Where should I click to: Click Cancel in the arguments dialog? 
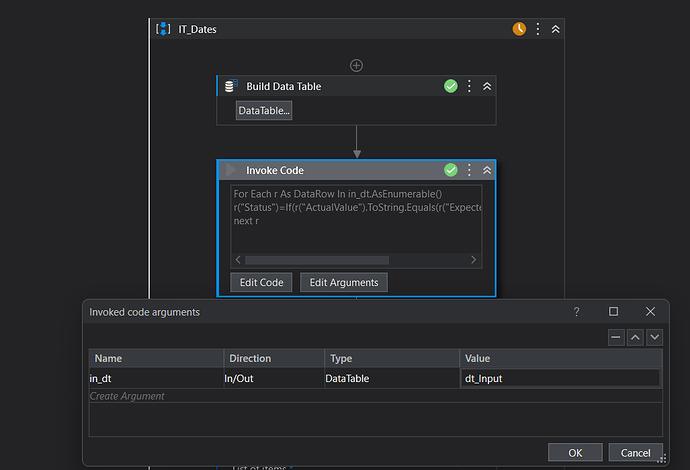[635, 453]
